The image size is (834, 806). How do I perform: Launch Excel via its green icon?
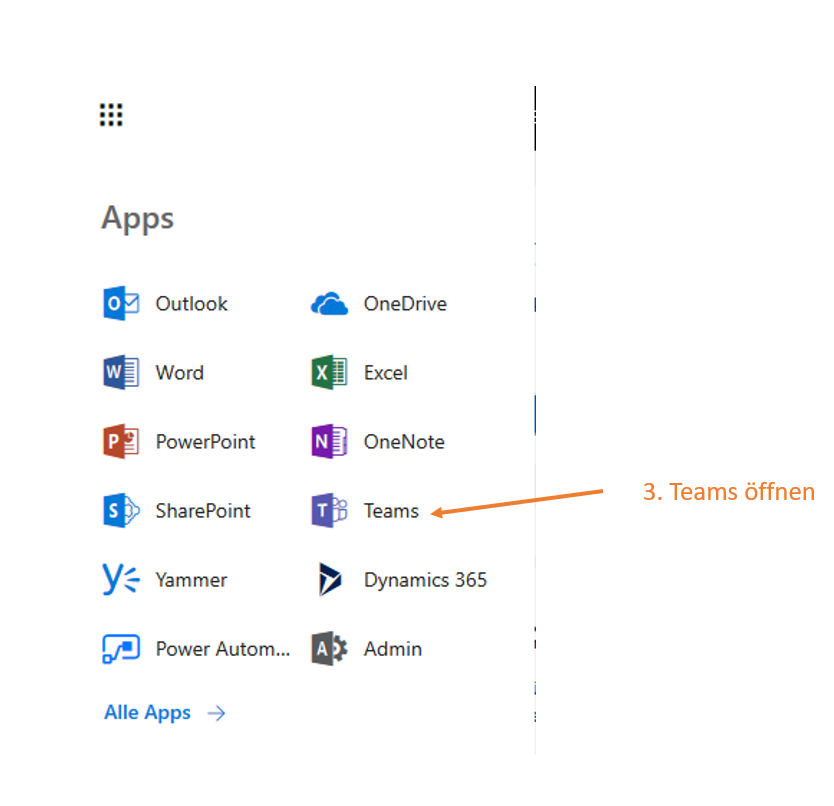329,372
